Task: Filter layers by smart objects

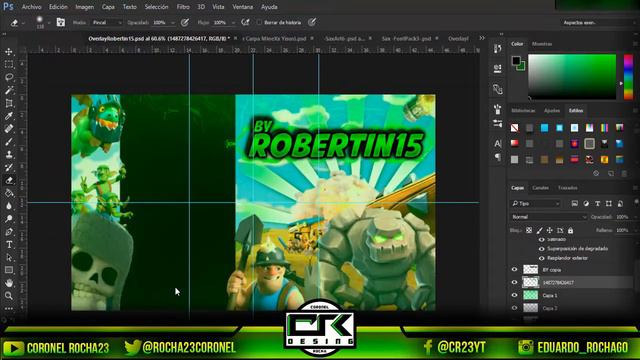Action: click(620, 203)
